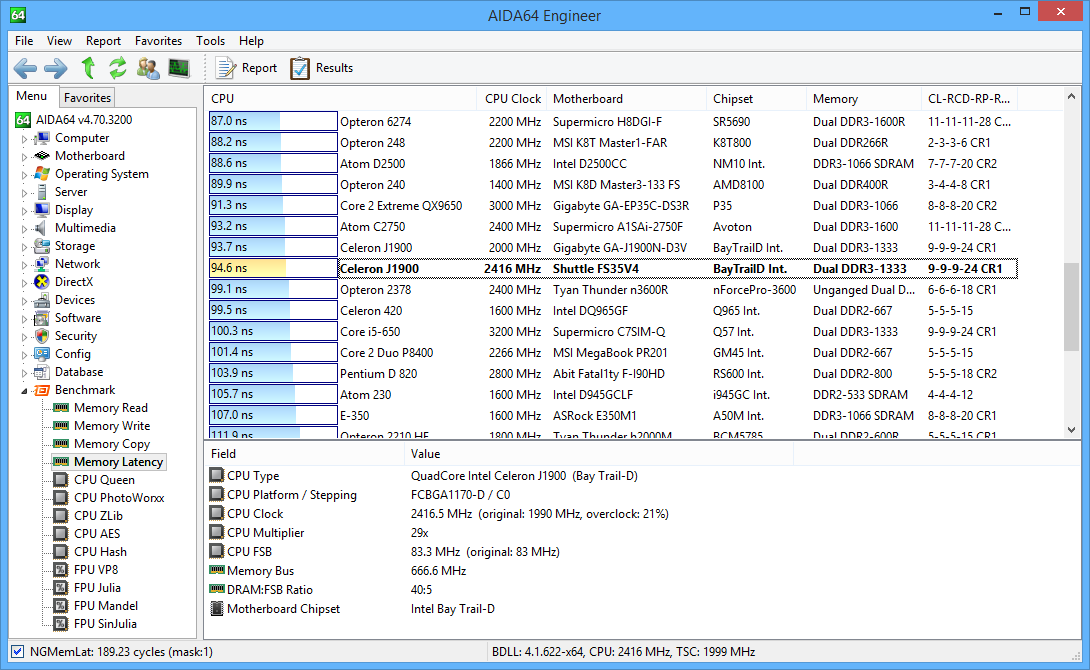Select the Devices icon in the tree
Screen dimensions: 1090x670
pyautogui.click(x=42, y=300)
